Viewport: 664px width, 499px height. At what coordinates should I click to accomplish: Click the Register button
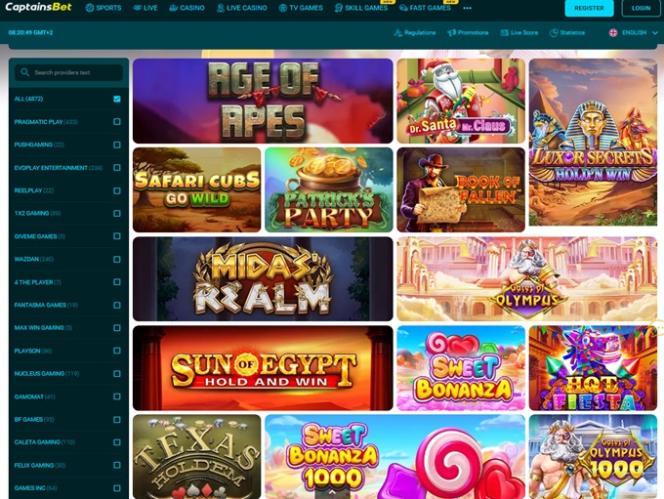589,8
